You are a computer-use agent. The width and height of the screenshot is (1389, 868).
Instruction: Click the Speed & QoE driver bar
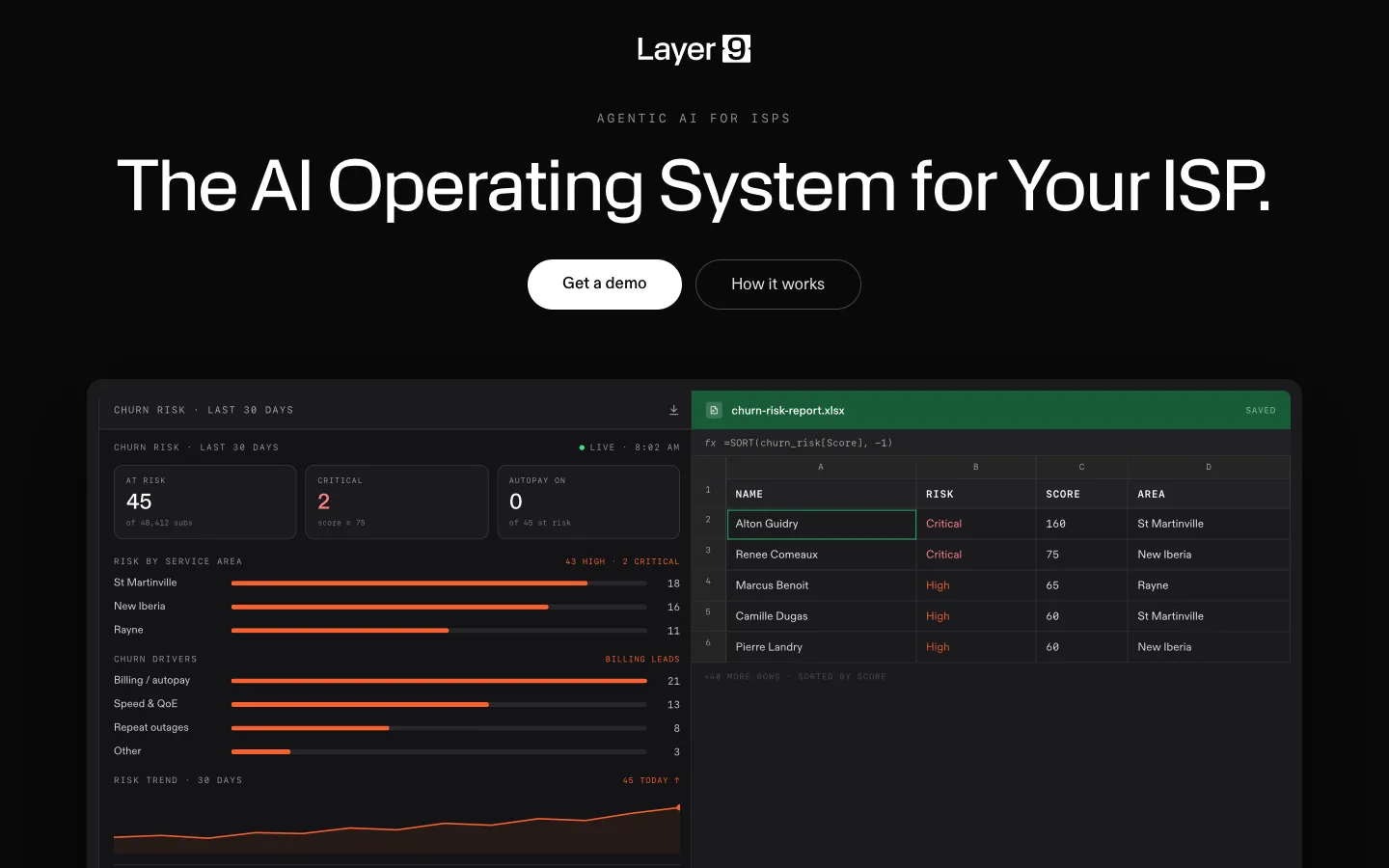(x=439, y=704)
